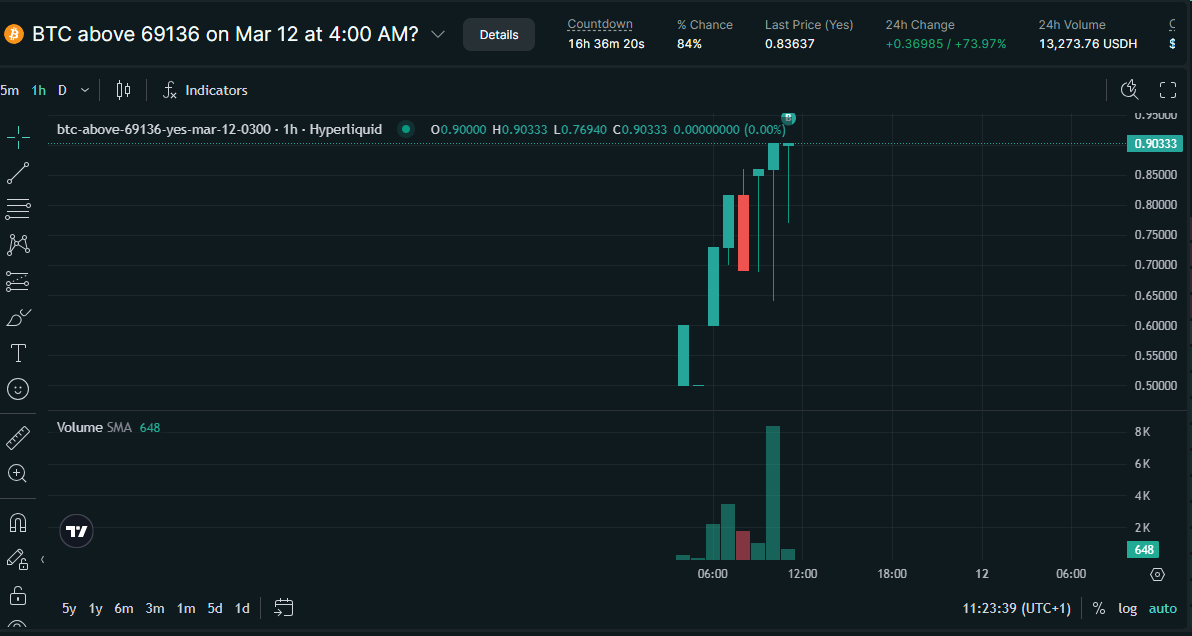Toggle log scale mode

pyautogui.click(x=1127, y=609)
